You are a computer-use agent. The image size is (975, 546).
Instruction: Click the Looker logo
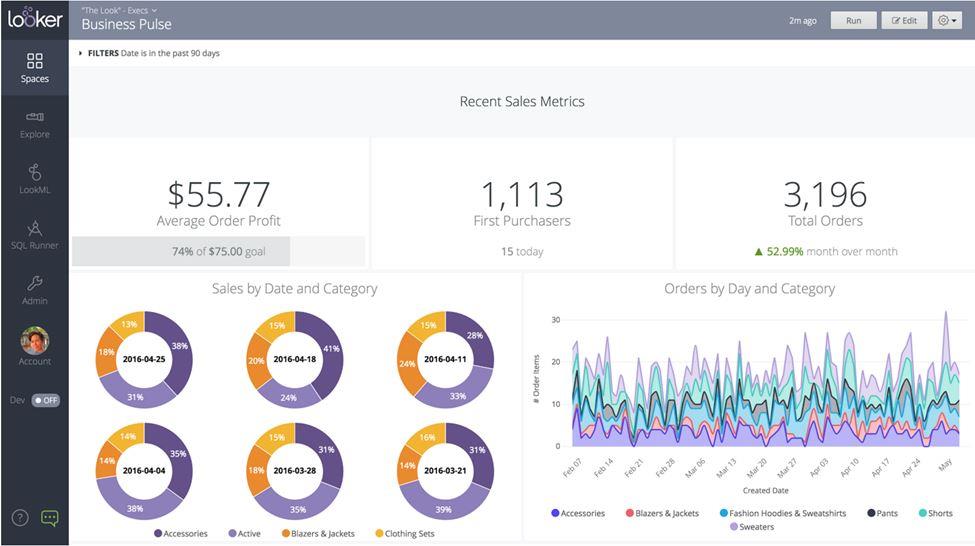[35, 19]
